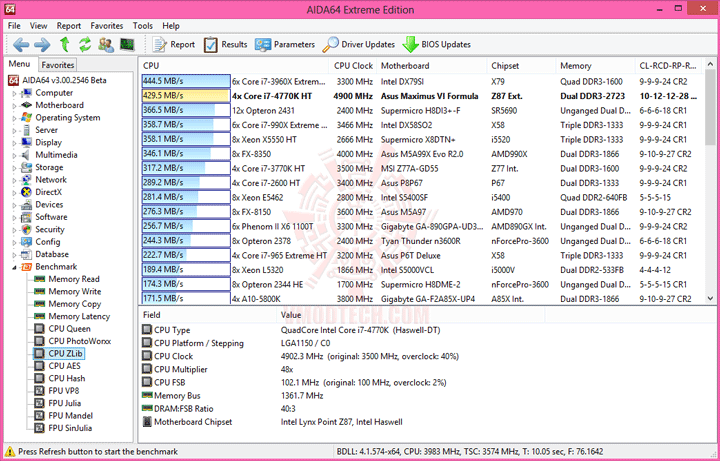Click the Back arrow toolbar icon
This screenshot has height=461, width=720.
(21, 45)
